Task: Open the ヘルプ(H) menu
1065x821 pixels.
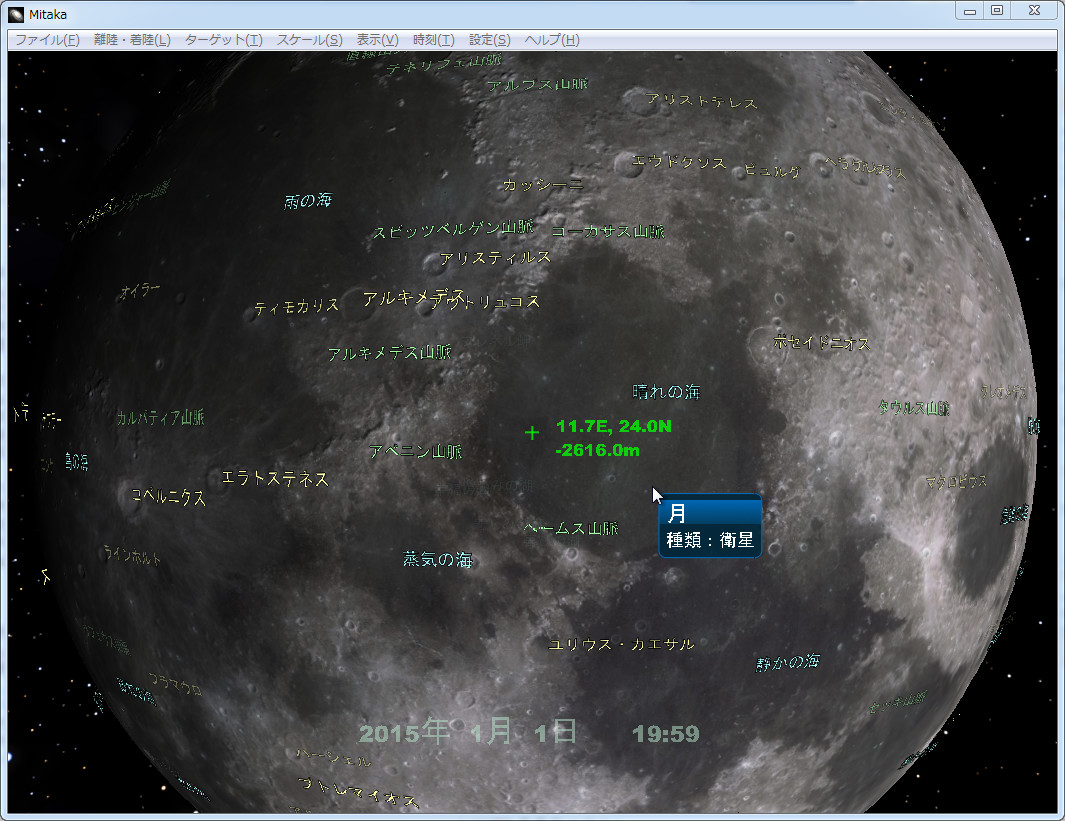Action: (552, 39)
